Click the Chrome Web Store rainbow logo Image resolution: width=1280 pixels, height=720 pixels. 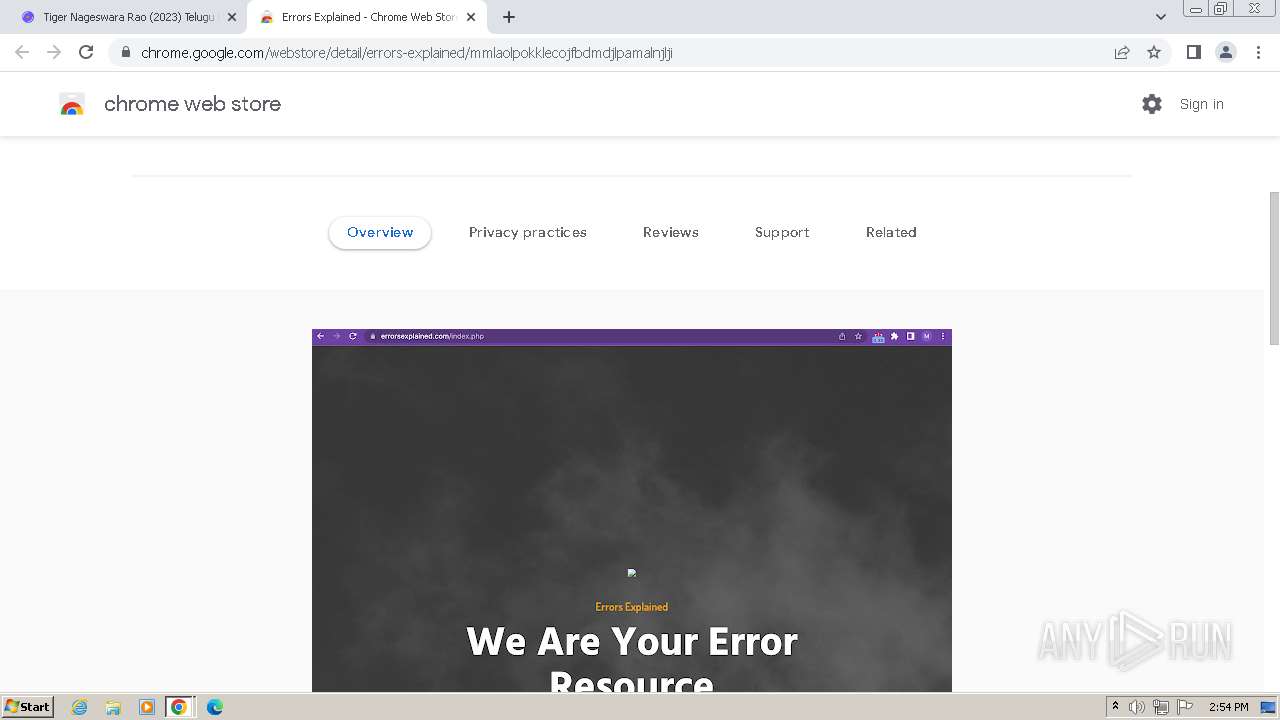pos(72,105)
